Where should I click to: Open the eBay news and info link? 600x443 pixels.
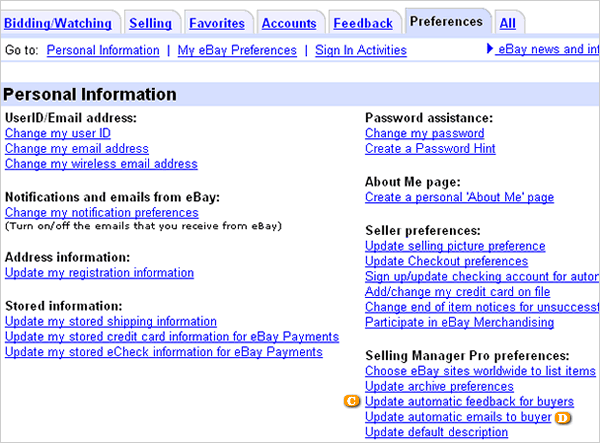[x=549, y=49]
